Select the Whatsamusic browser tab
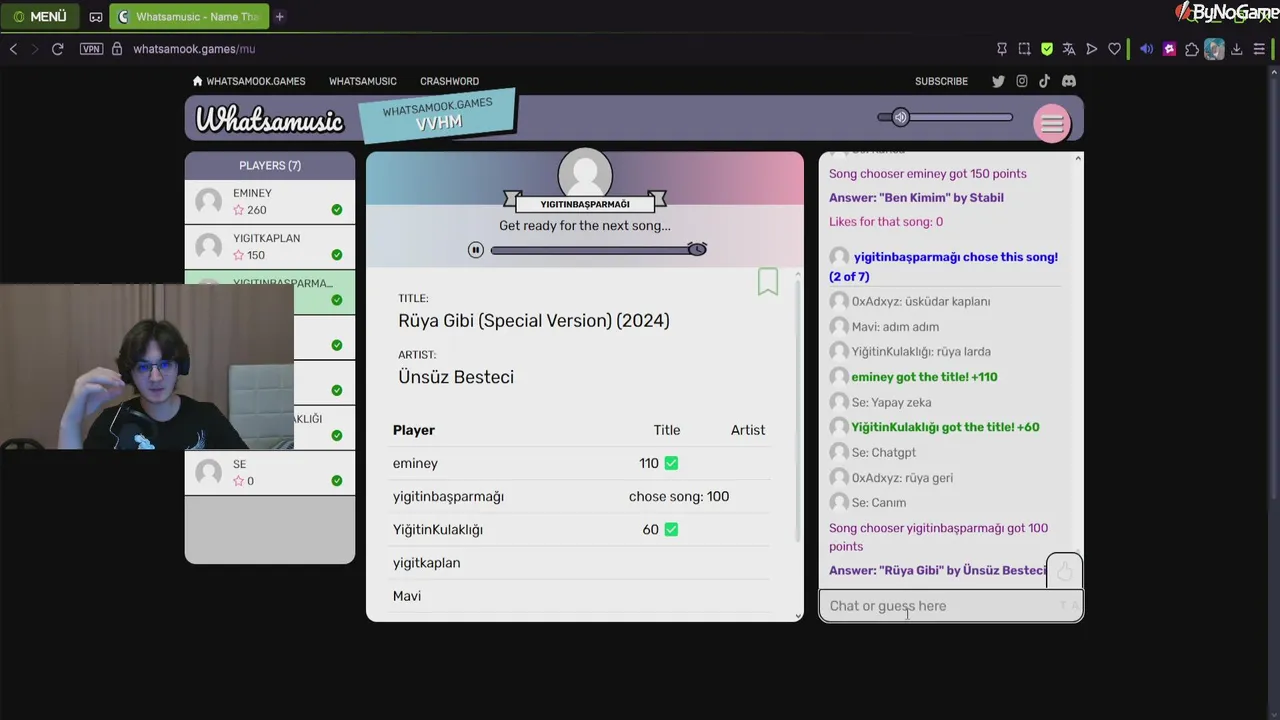Image resolution: width=1280 pixels, height=720 pixels. point(190,17)
